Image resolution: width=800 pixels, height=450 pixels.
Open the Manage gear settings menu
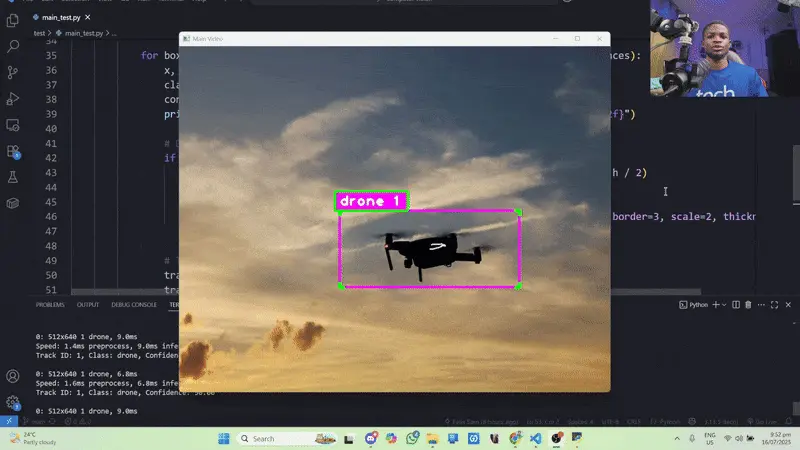click(13, 402)
